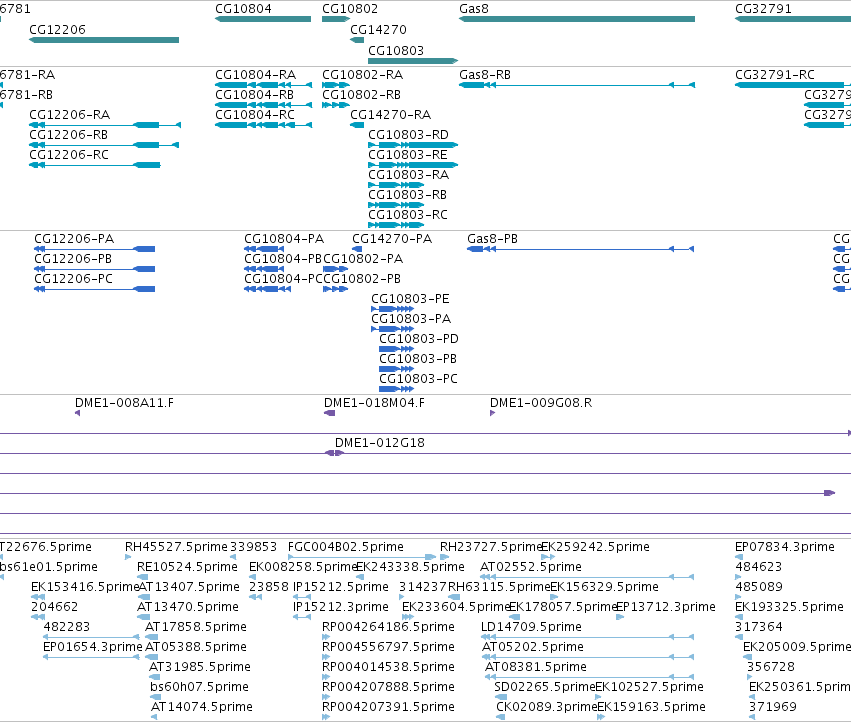This screenshot has height=722, width=851.
Task: Click EST EP01654.3prime
Action: 91,658
